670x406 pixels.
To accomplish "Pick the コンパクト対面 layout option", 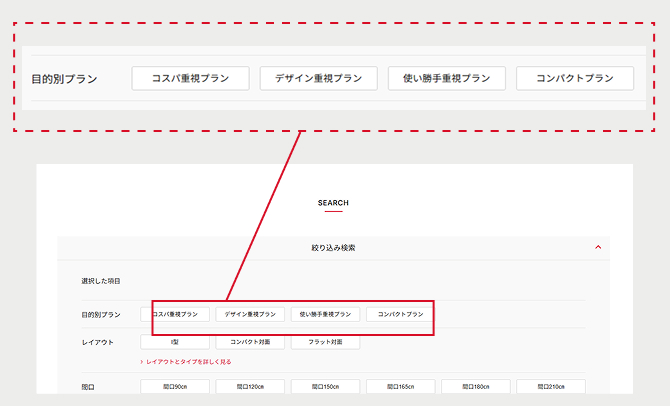I will [x=250, y=342].
